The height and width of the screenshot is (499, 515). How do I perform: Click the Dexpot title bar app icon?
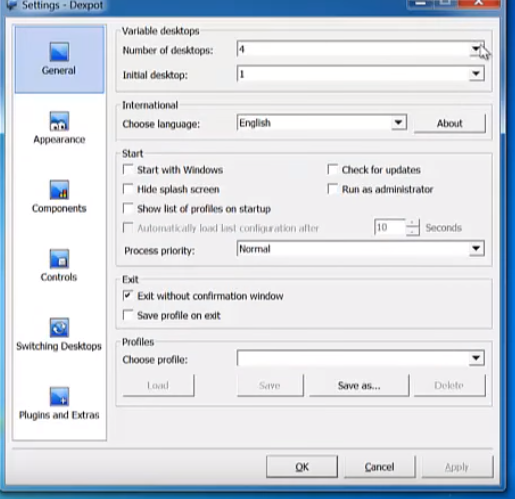coord(11,5)
